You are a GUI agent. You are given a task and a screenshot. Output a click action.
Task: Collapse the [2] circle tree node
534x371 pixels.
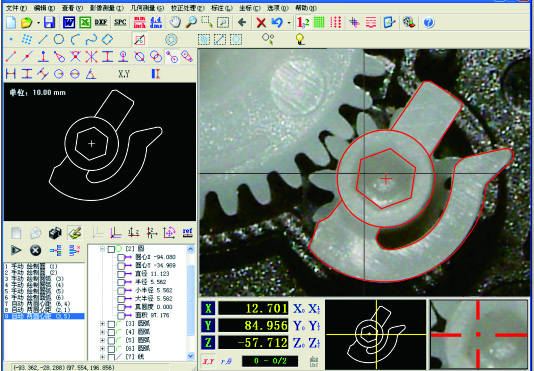point(102,249)
